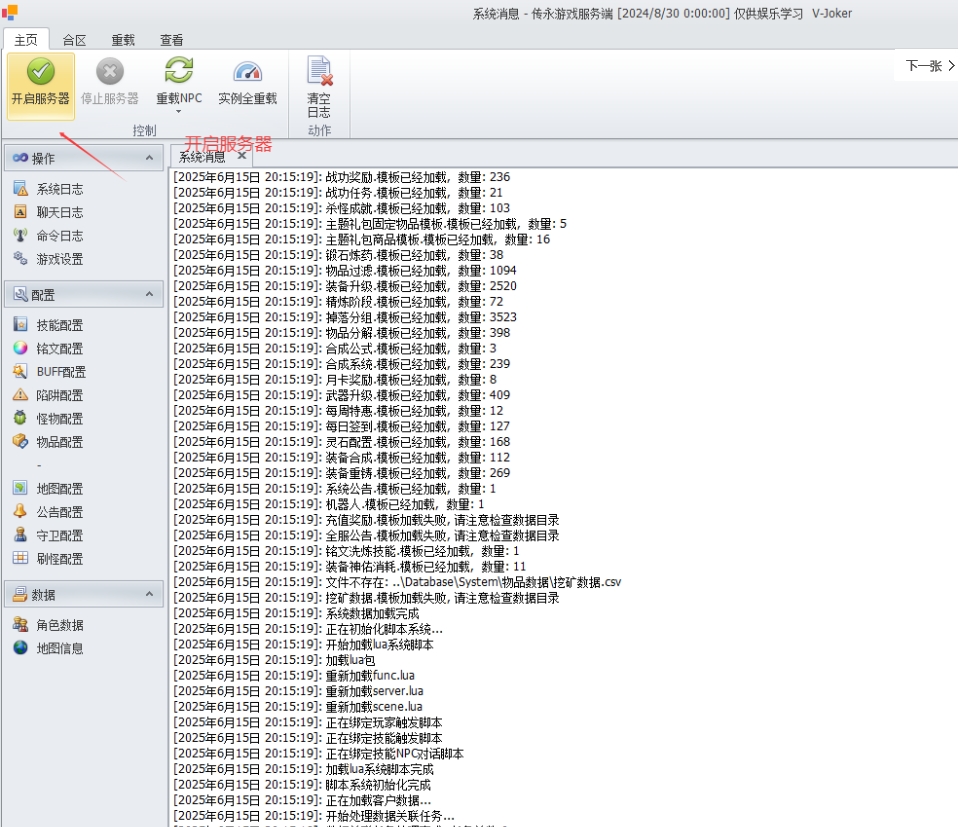Collapse the 操作 panel group

point(149,158)
